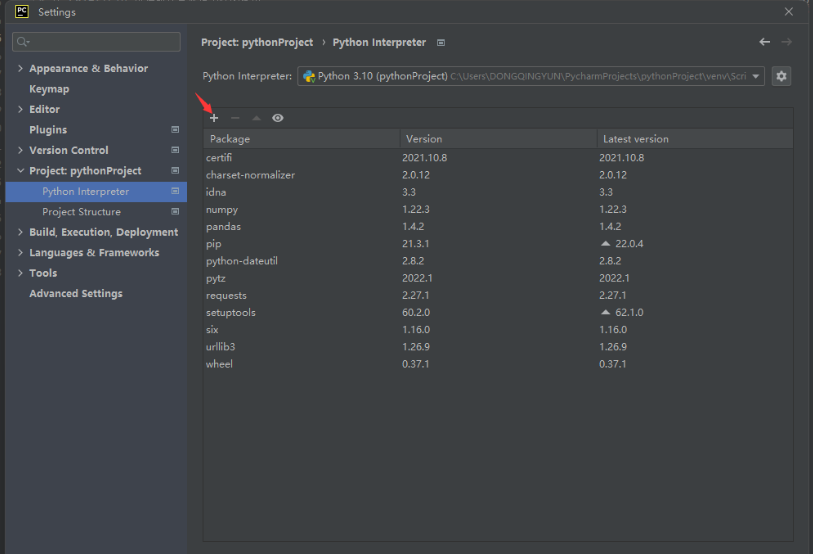Select the idna package row
The image size is (813, 554).
(x=498, y=192)
